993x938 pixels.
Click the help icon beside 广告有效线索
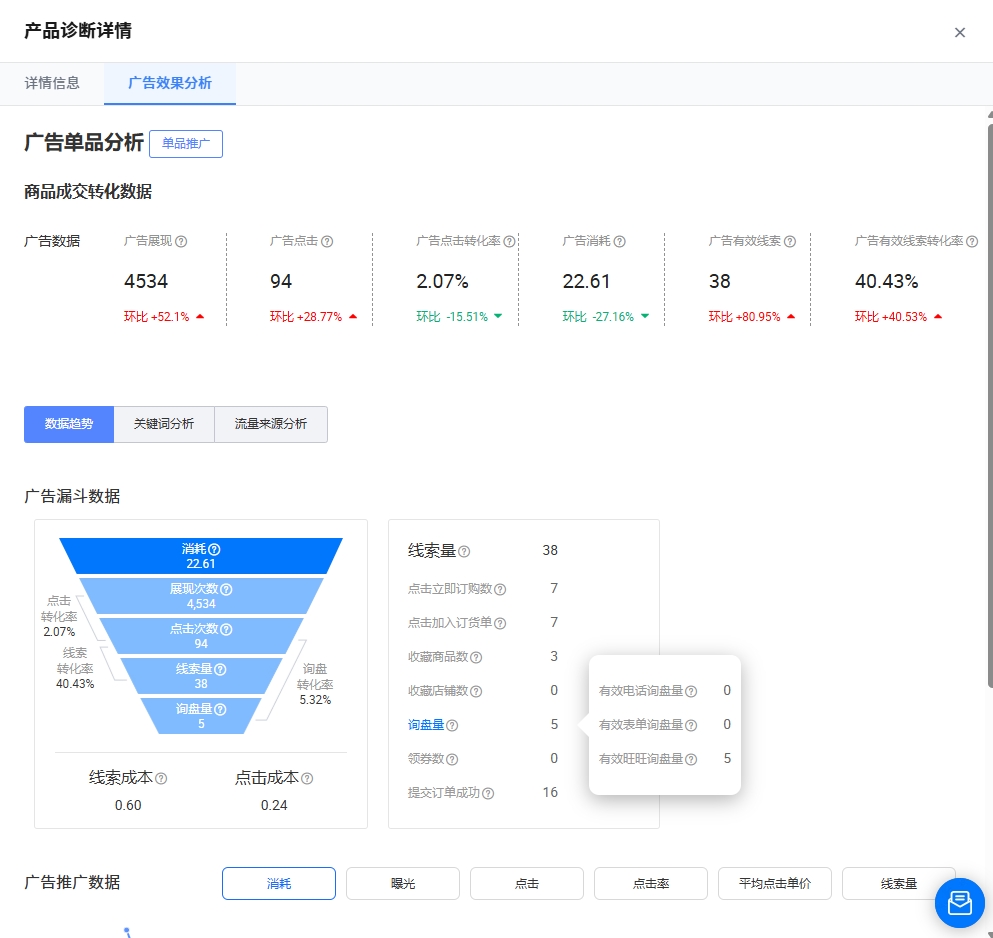[789, 240]
